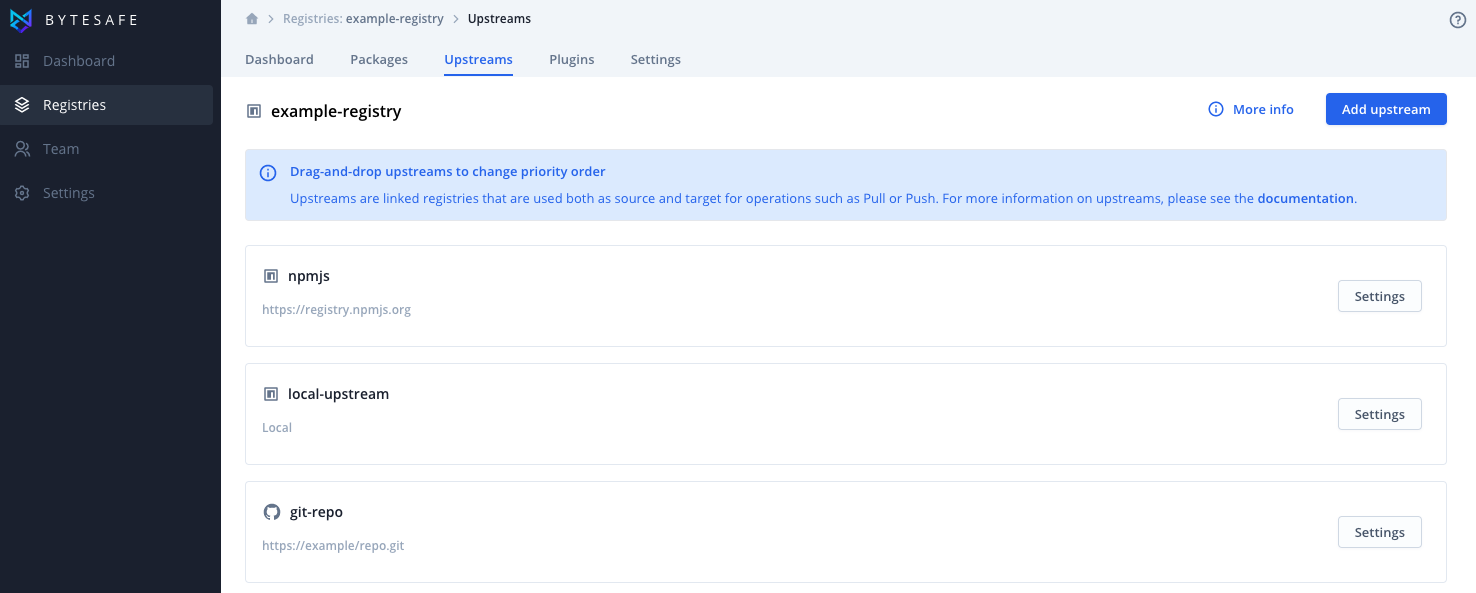This screenshot has width=1476, height=593.
Task: Click the info icon in blue banner
Action: coord(268,172)
